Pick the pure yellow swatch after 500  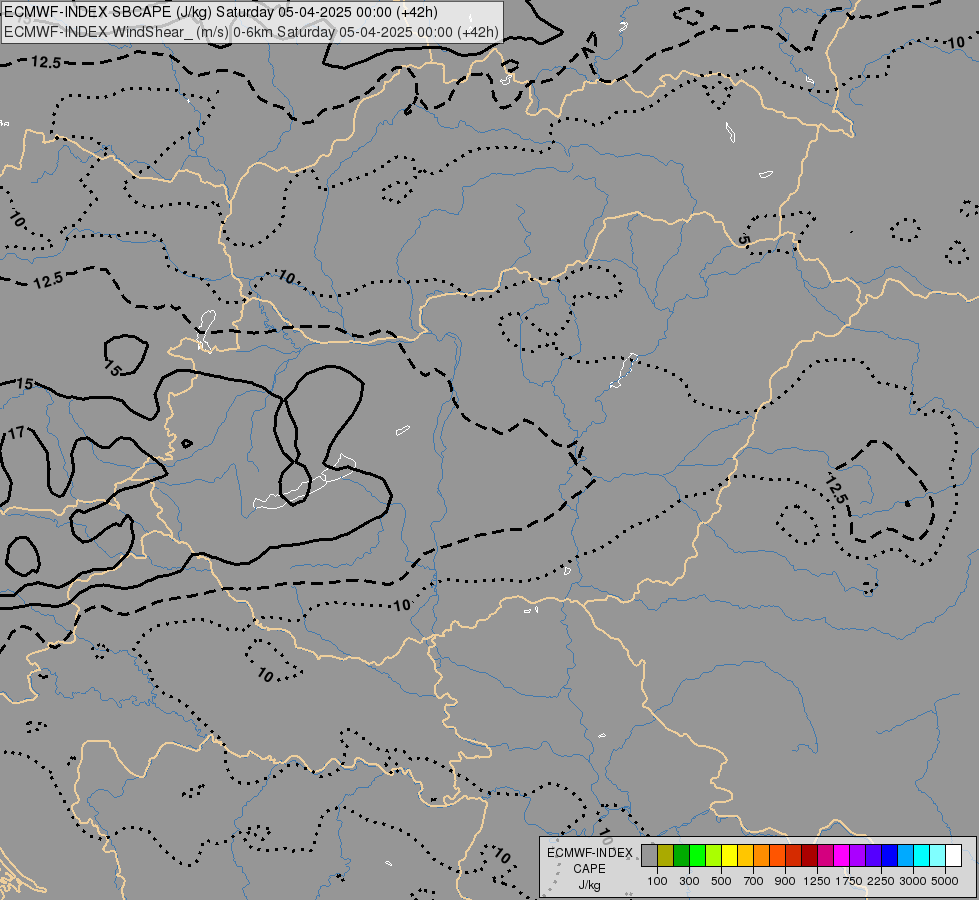click(x=729, y=855)
